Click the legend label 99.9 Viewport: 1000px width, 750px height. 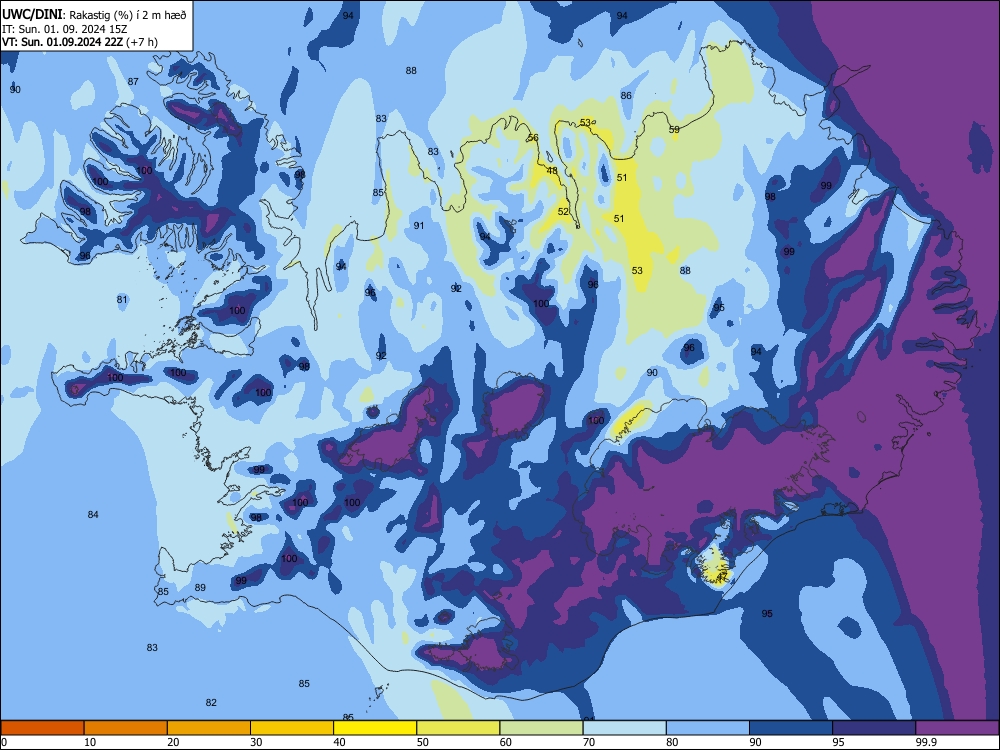926,742
